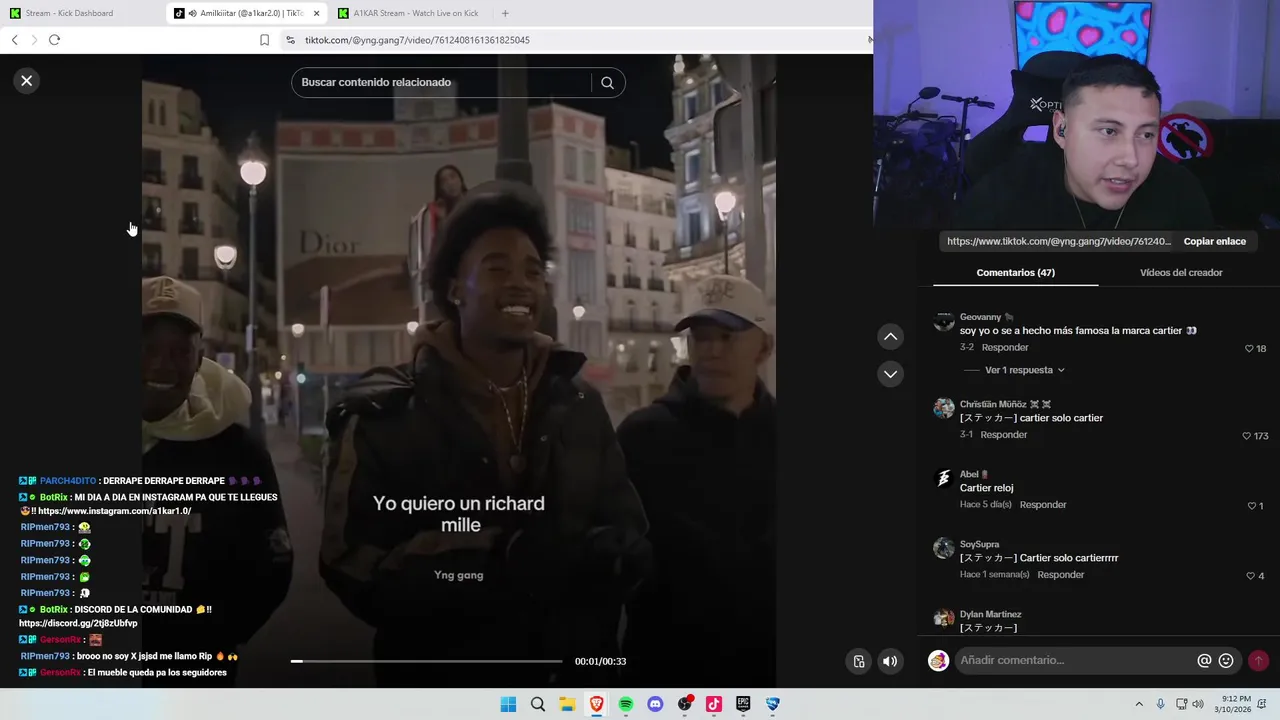Like Geovanny's comment heart
The image size is (1280, 720).
(1249, 349)
